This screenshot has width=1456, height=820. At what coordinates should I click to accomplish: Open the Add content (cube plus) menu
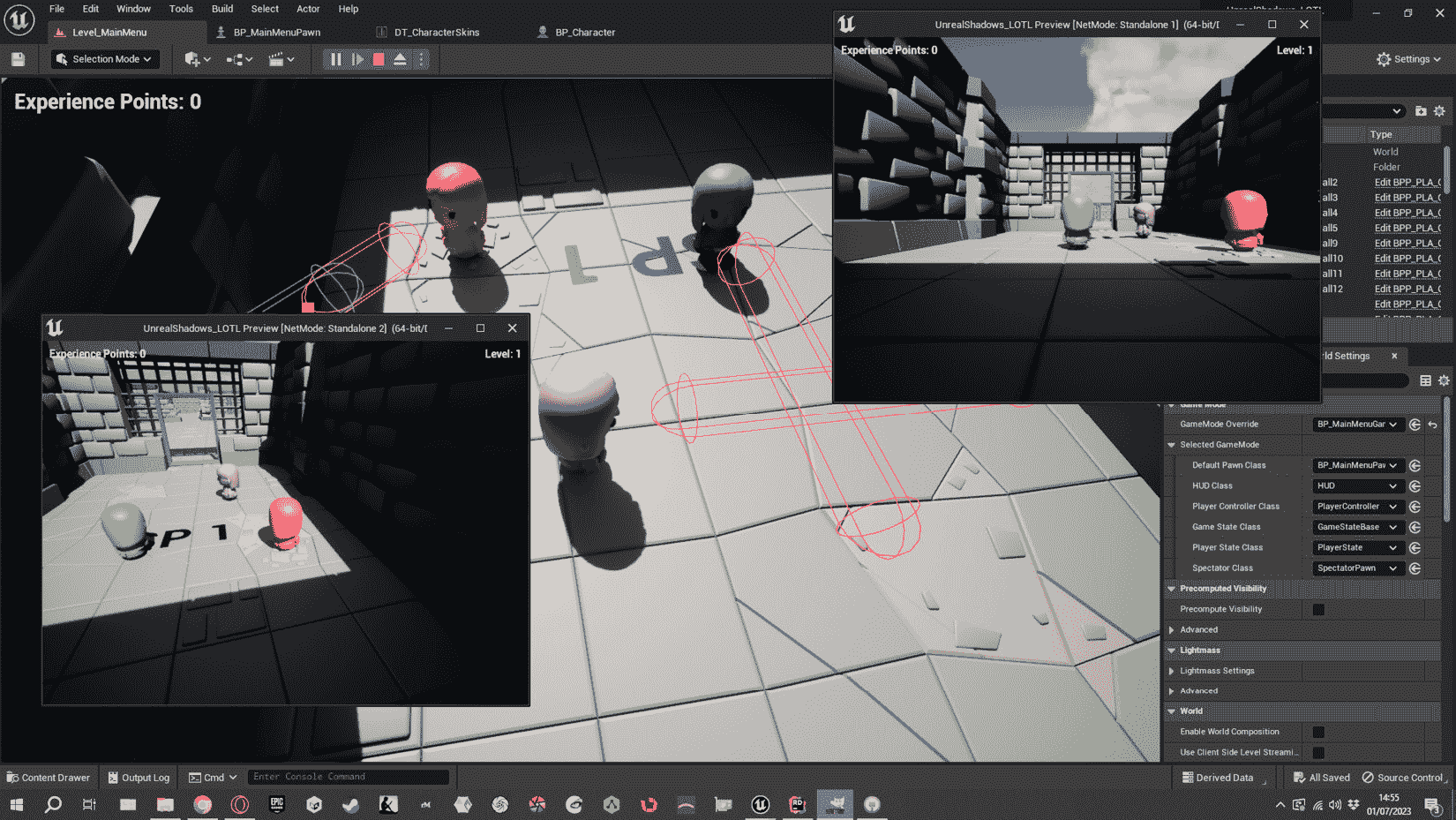tap(197, 59)
